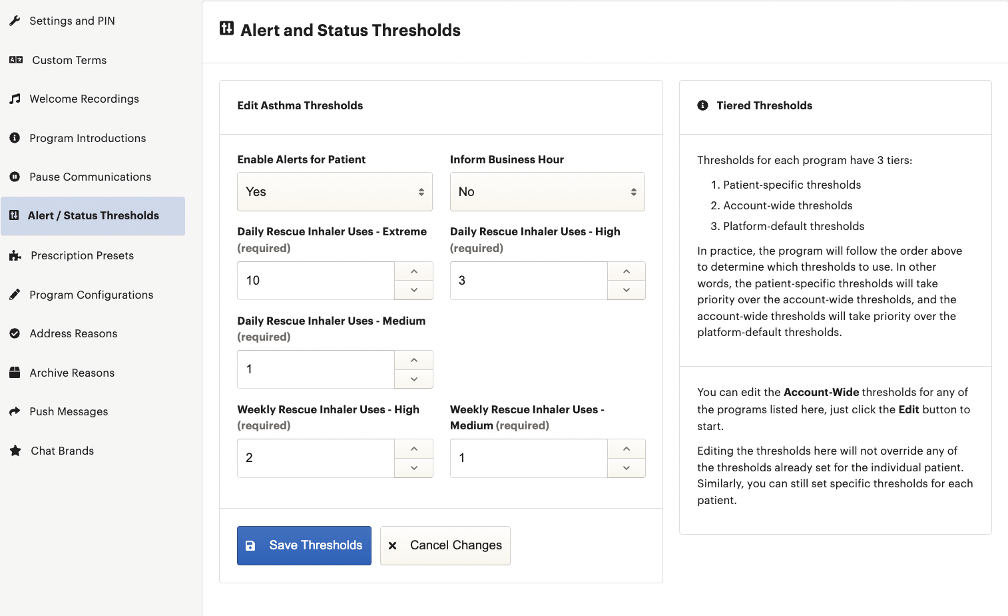Decrease Weekly Rescue Inhaler Uses Medium value
1008x616 pixels.
(626, 468)
